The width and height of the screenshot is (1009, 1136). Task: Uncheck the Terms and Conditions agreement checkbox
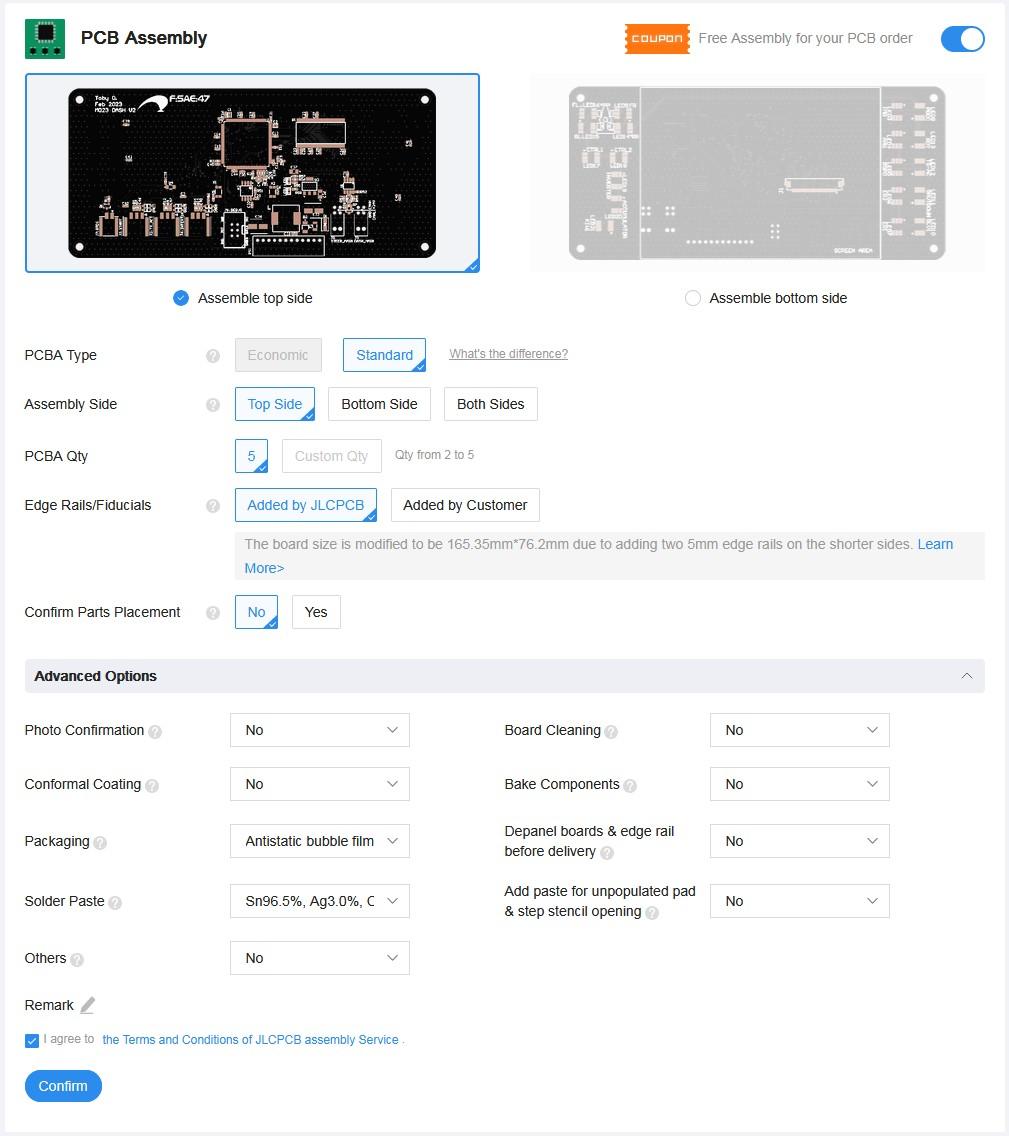coord(31,1040)
